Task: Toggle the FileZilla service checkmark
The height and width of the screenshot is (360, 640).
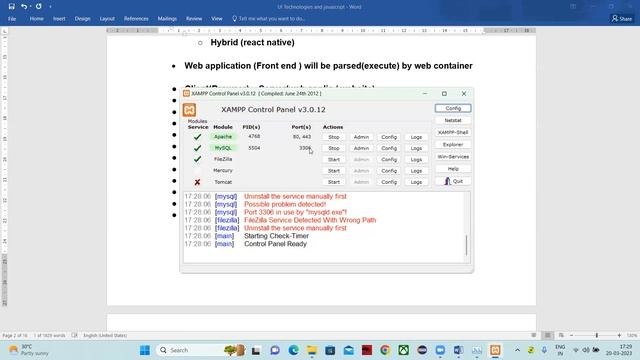Action: click(198, 159)
